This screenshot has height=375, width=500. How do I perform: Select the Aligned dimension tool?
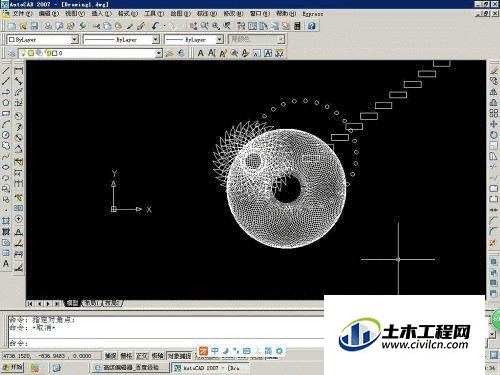pos(18,81)
